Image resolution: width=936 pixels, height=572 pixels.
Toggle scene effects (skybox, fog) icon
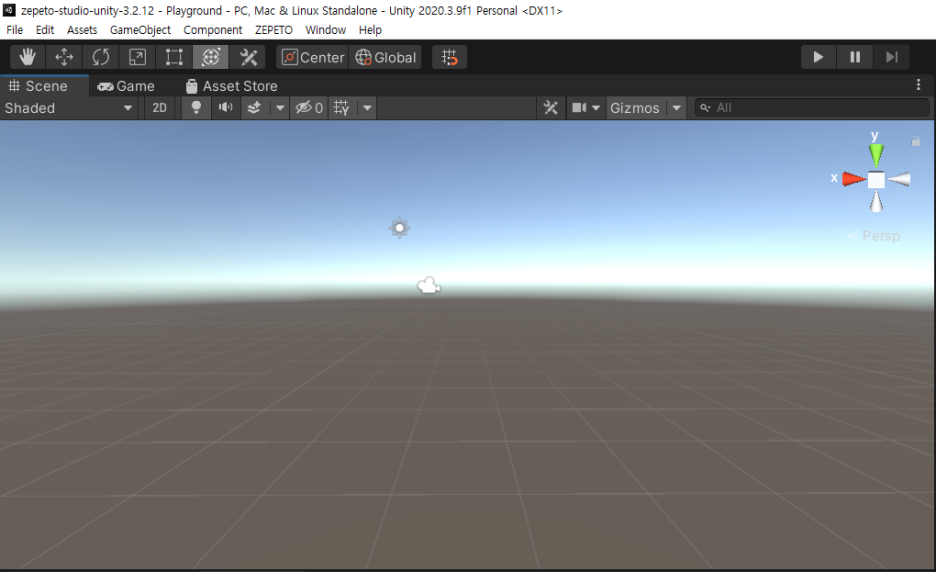point(254,108)
